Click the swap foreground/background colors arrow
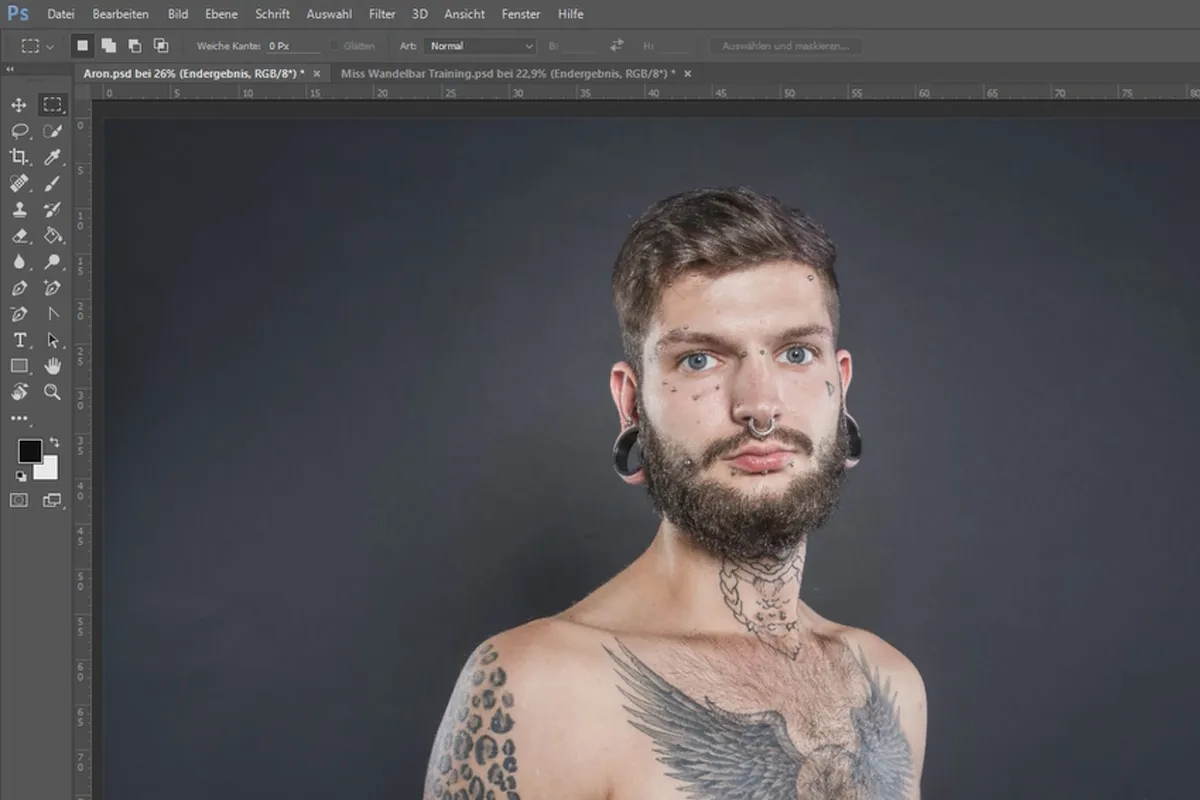The width and height of the screenshot is (1200, 800). click(54, 441)
